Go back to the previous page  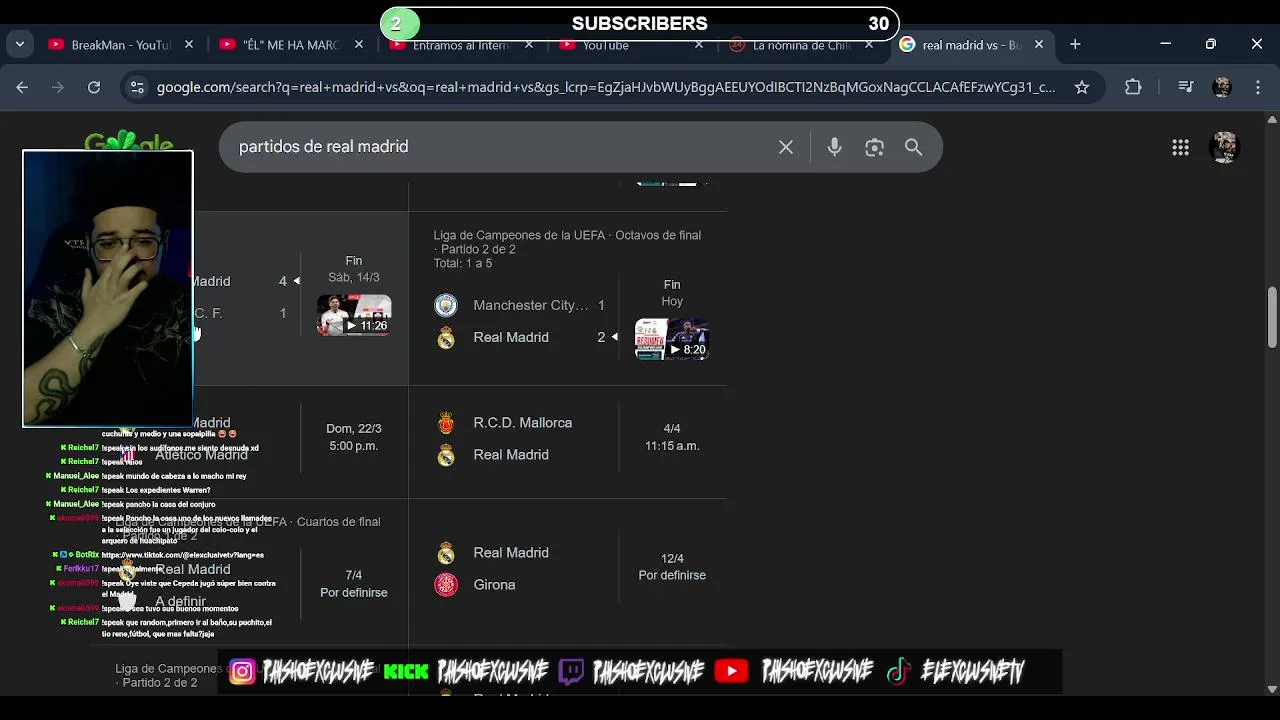22,87
